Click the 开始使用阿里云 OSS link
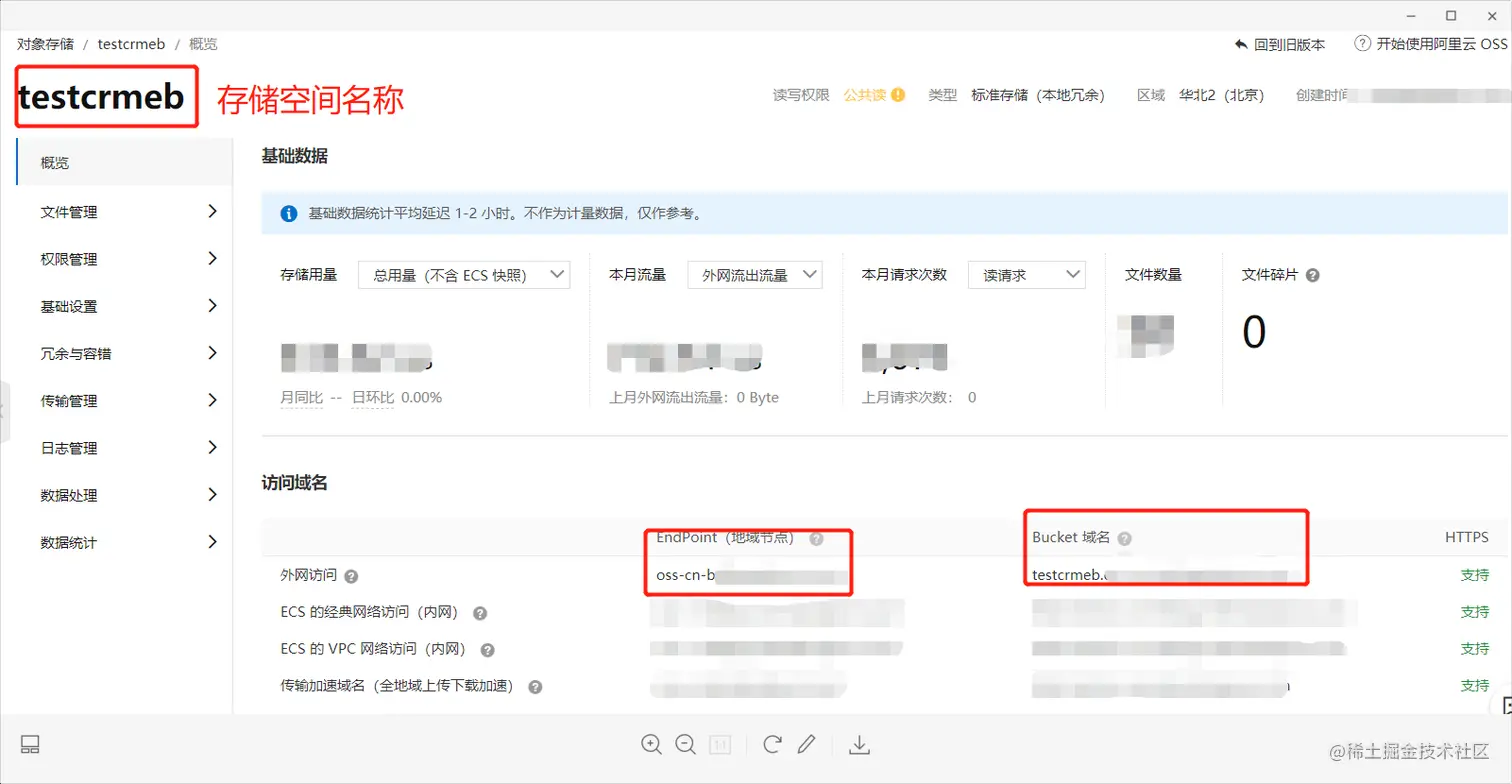The width and height of the screenshot is (1512, 784). pos(1442,44)
